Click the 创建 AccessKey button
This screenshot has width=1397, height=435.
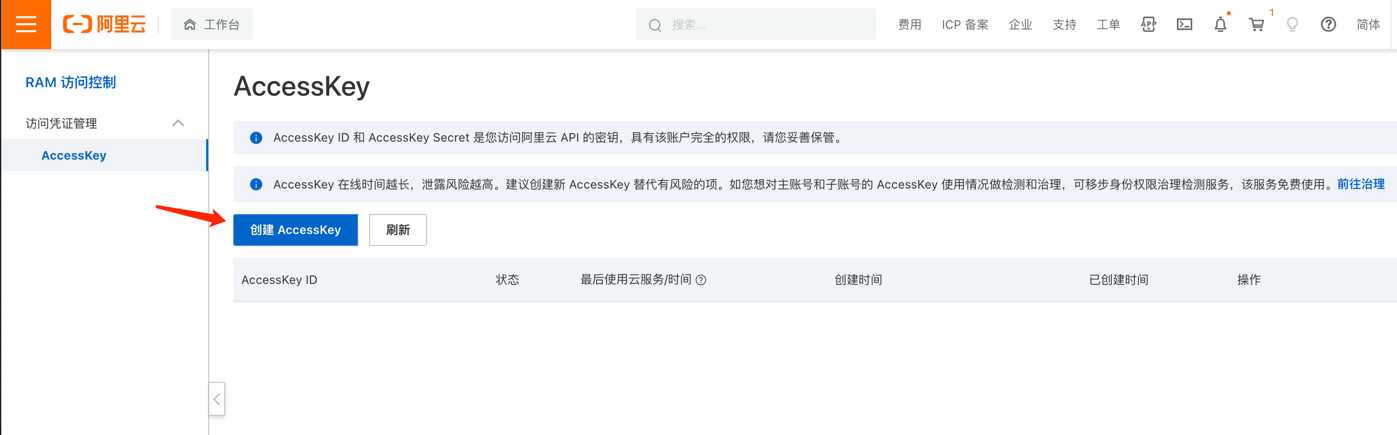295,230
